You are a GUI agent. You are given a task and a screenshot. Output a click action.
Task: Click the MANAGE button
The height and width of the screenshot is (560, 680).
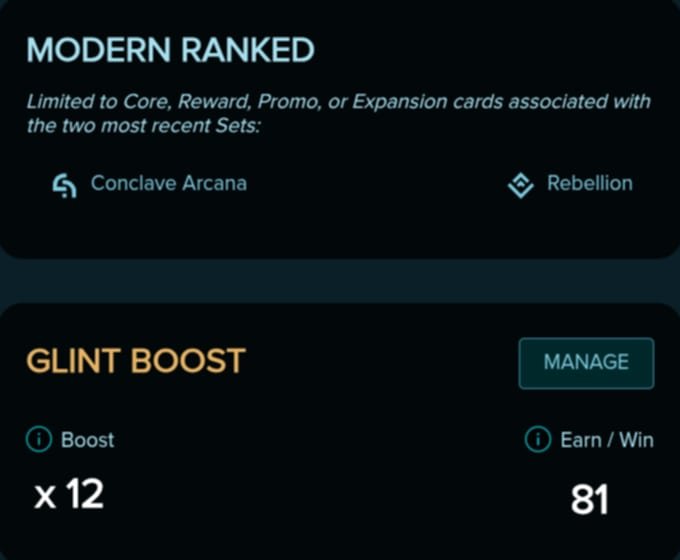click(586, 363)
